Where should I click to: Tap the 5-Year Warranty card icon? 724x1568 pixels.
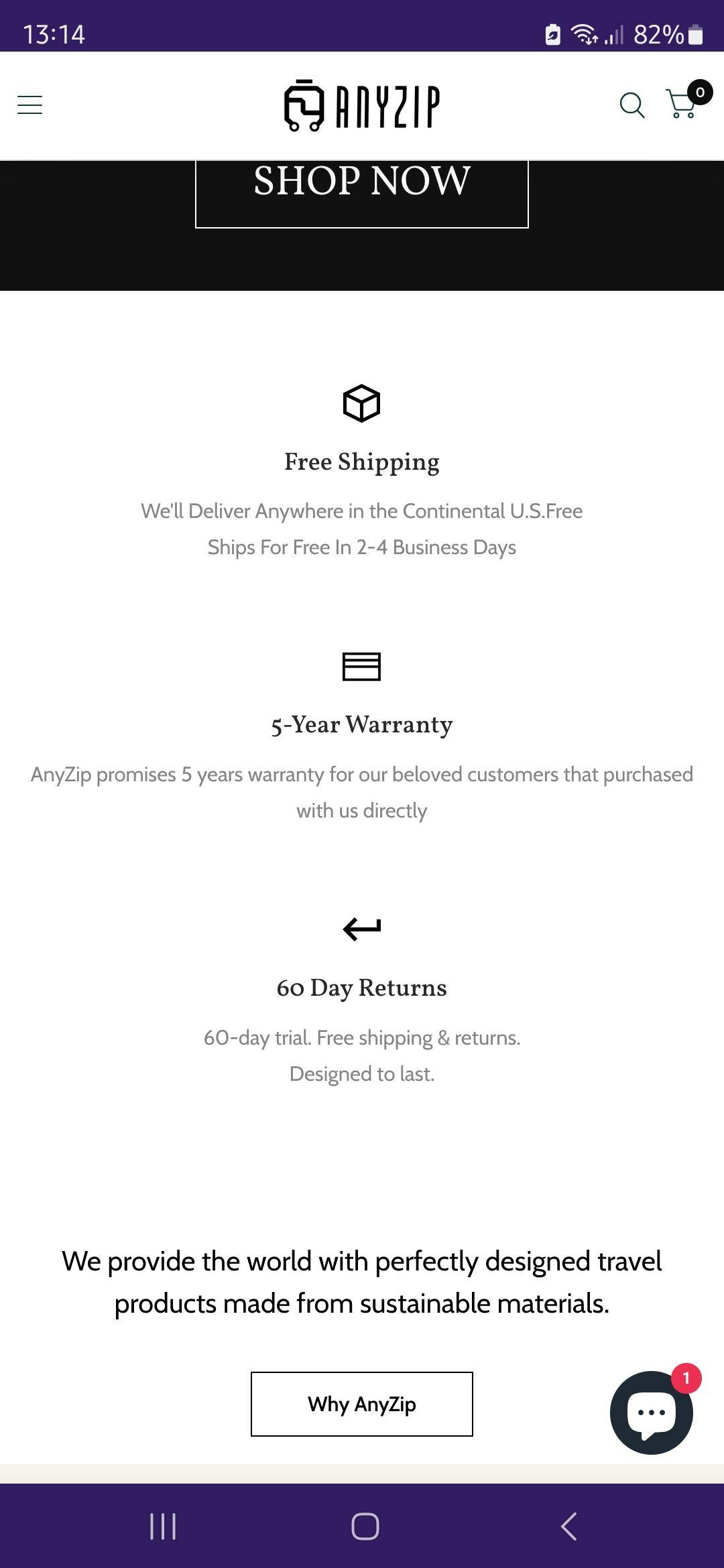pyautogui.click(x=361, y=667)
